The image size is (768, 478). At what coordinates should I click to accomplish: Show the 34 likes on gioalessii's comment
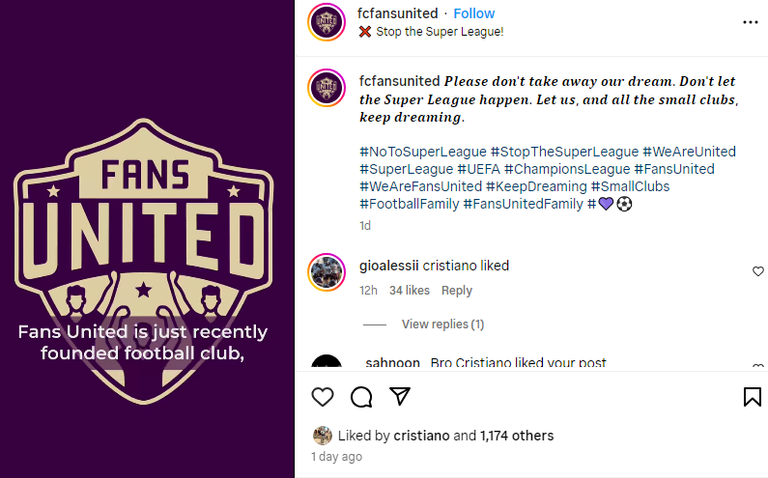pos(409,291)
